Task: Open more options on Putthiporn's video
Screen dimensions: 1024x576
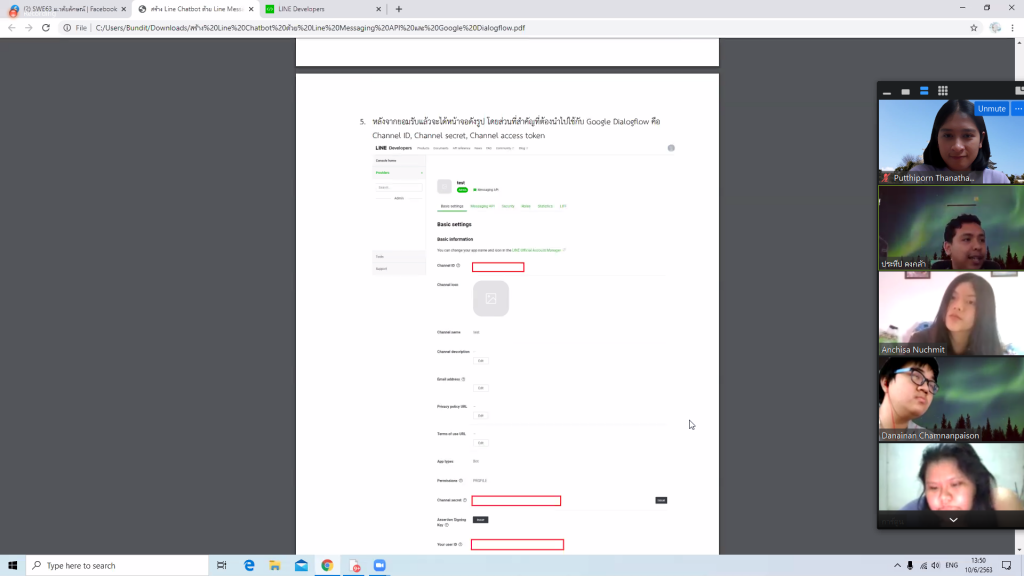Action: (x=1017, y=108)
